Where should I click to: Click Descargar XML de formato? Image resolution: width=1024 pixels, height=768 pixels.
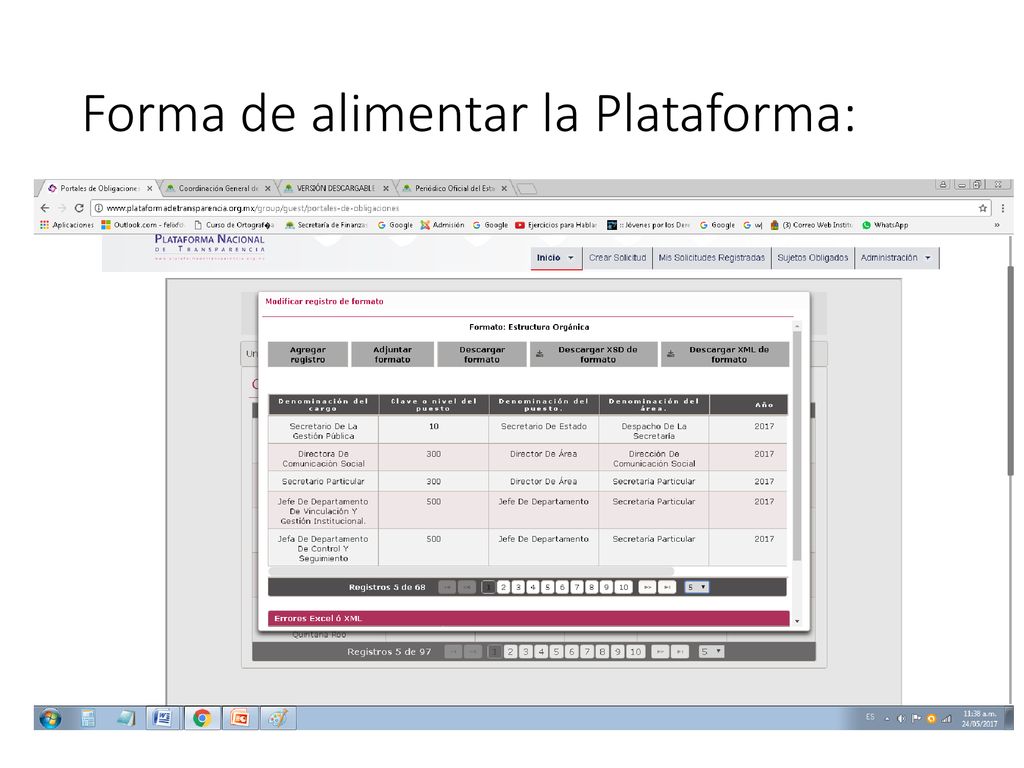tap(725, 355)
